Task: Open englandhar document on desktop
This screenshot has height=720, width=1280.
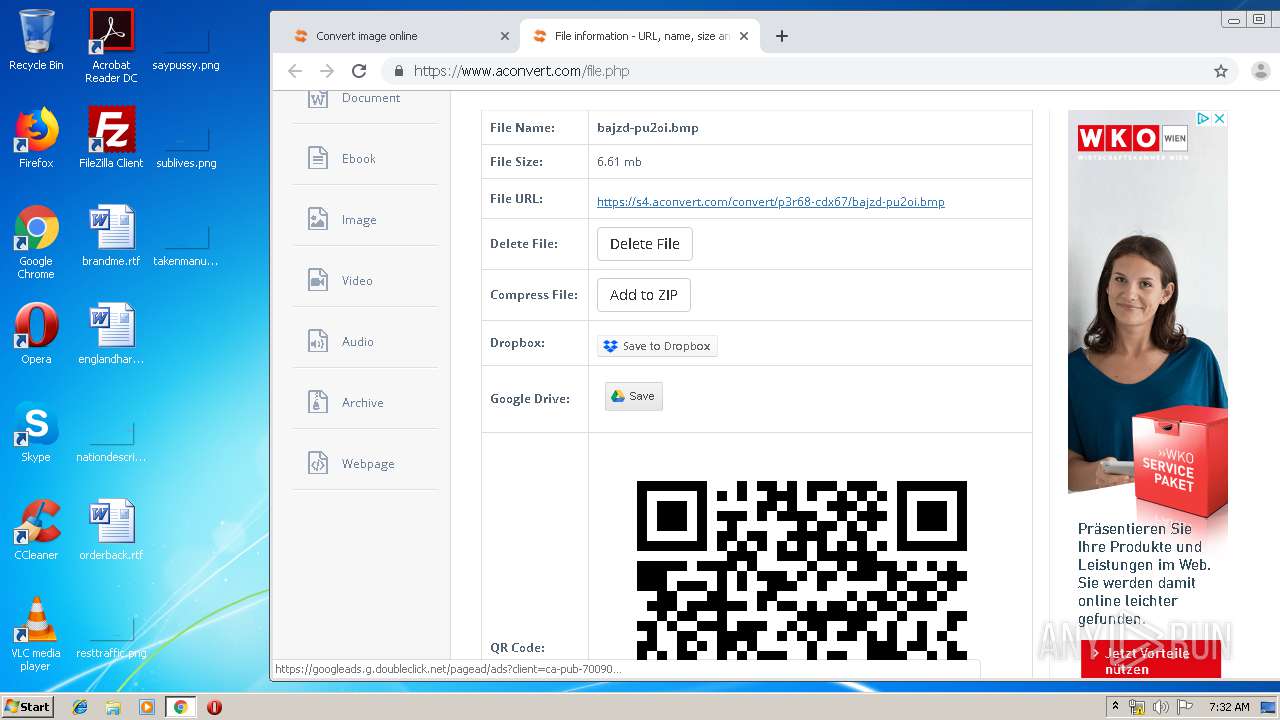Action: tap(111, 334)
